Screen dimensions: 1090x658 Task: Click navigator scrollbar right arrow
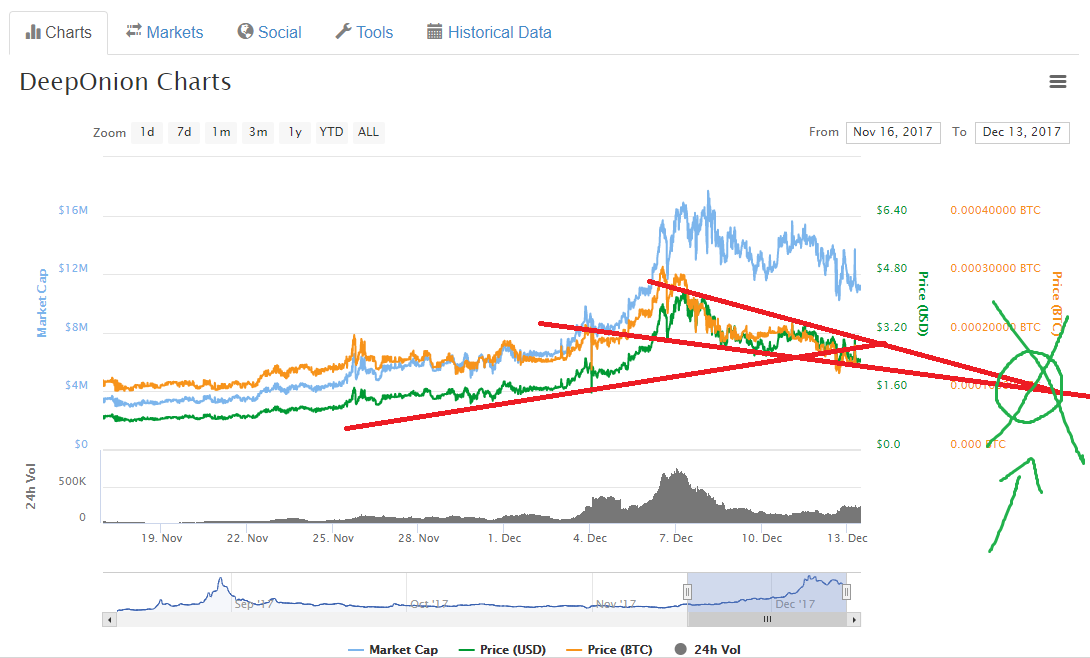(x=854, y=619)
